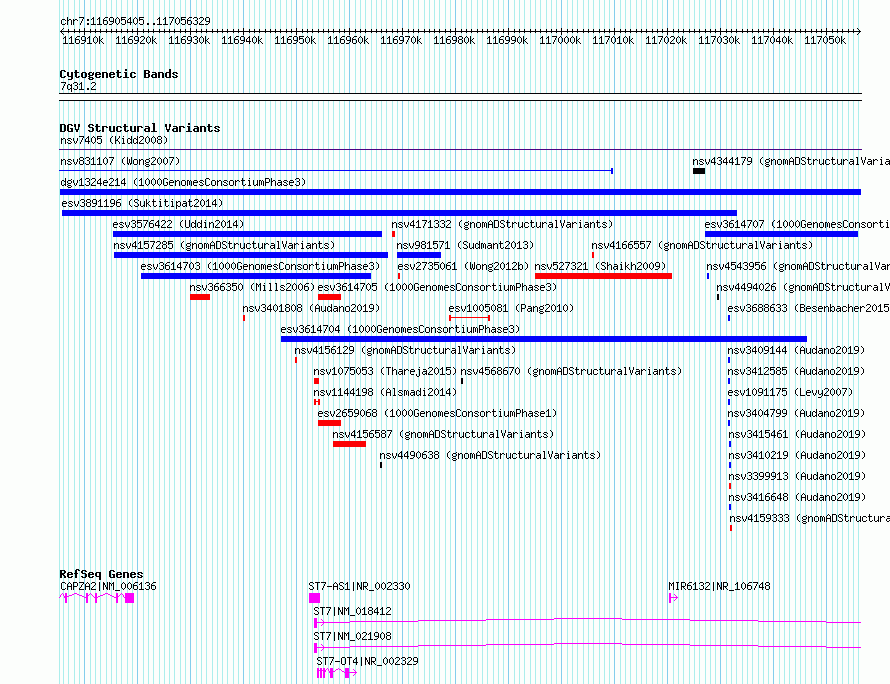
Task: Click the MIR6132|NR_106748 gene label
Action: tap(719, 586)
